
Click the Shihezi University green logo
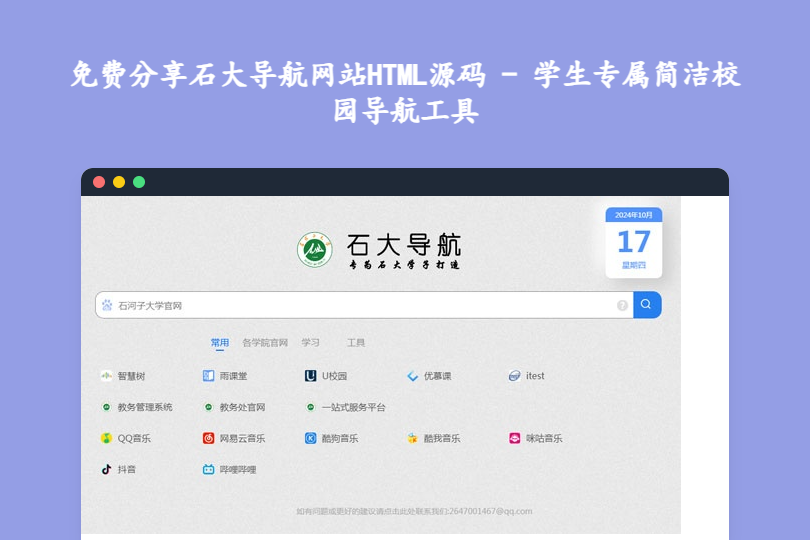pyautogui.click(x=314, y=250)
